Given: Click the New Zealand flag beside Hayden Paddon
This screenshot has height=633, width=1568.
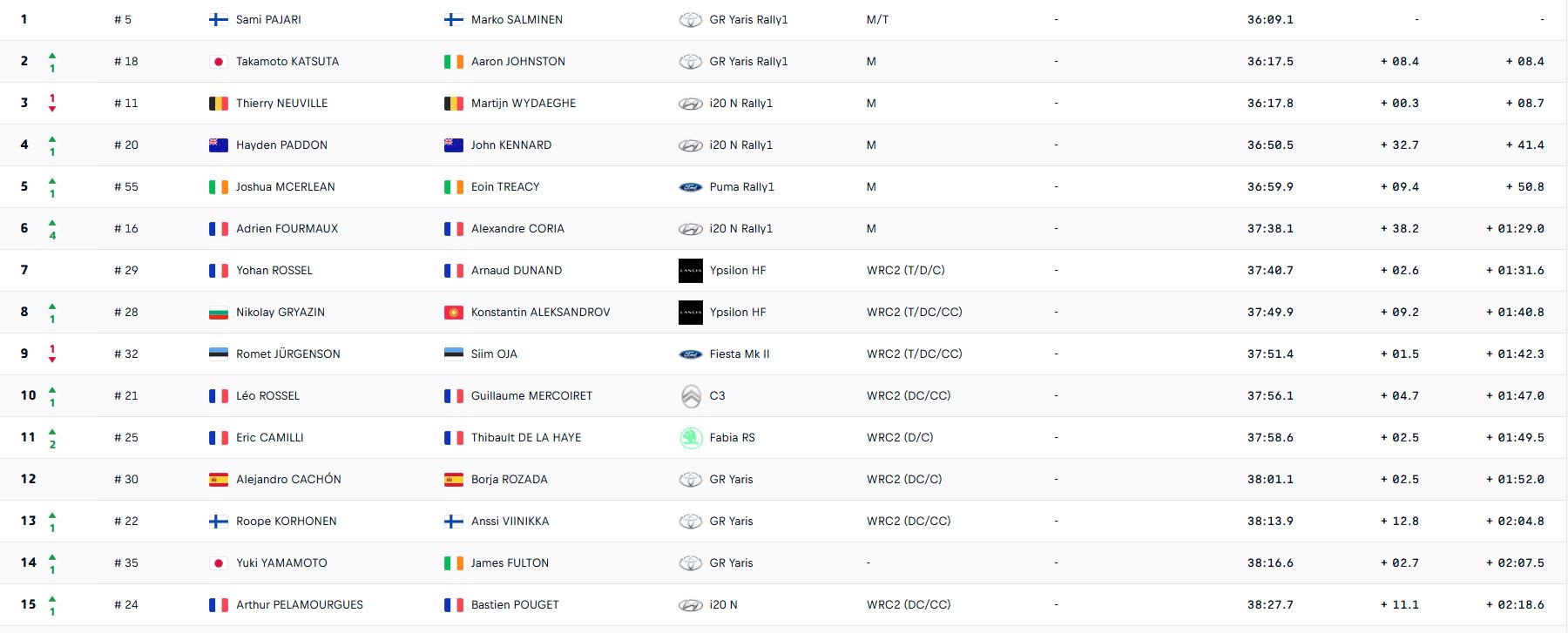Looking at the screenshot, I should coord(219,145).
